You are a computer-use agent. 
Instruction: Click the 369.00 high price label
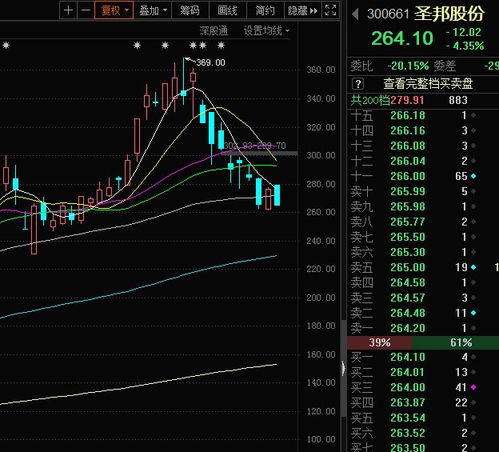coord(211,63)
